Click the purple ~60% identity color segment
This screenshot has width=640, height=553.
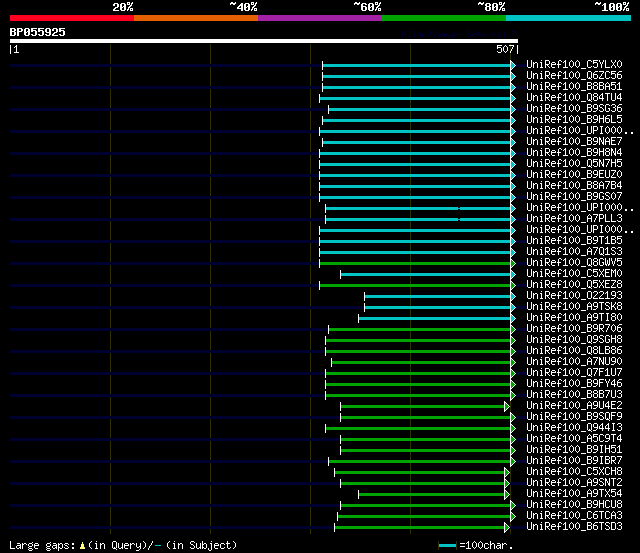tap(320, 18)
